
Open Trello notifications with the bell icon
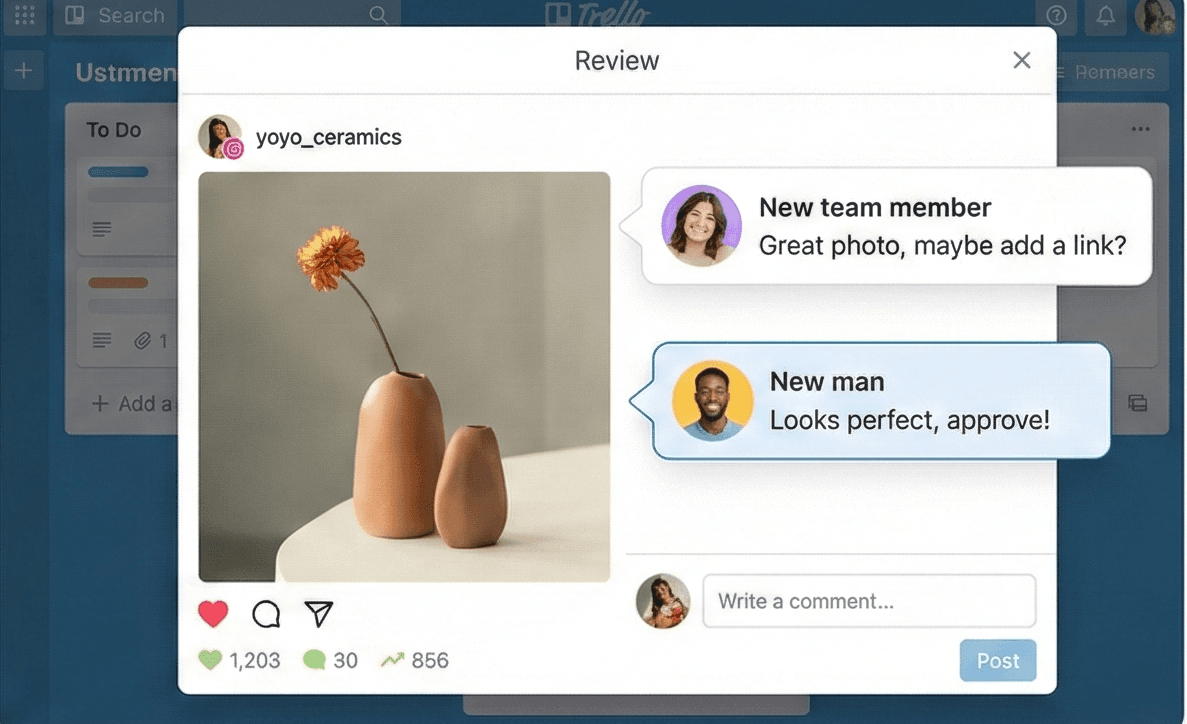[1105, 16]
